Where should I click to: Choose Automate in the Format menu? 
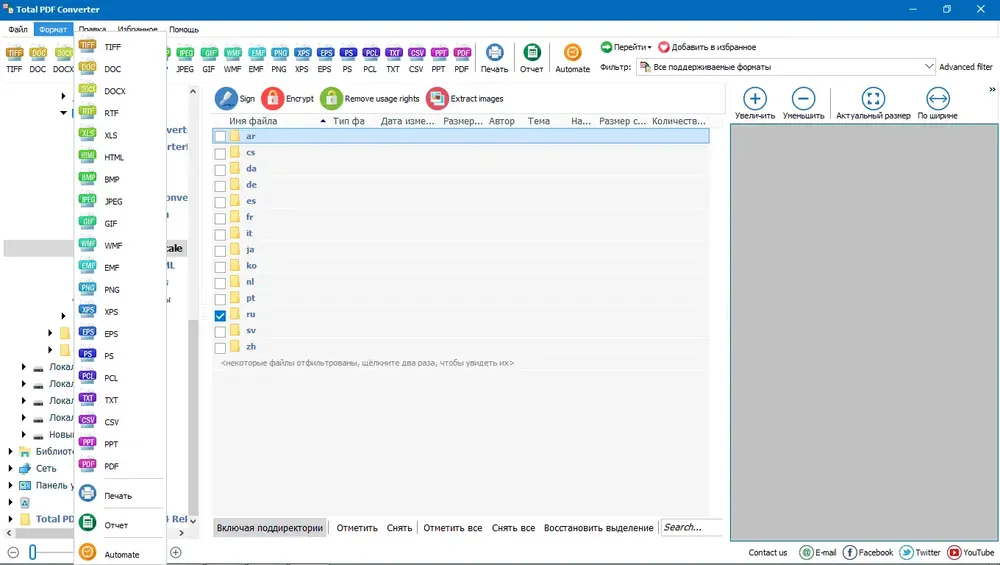(120, 554)
